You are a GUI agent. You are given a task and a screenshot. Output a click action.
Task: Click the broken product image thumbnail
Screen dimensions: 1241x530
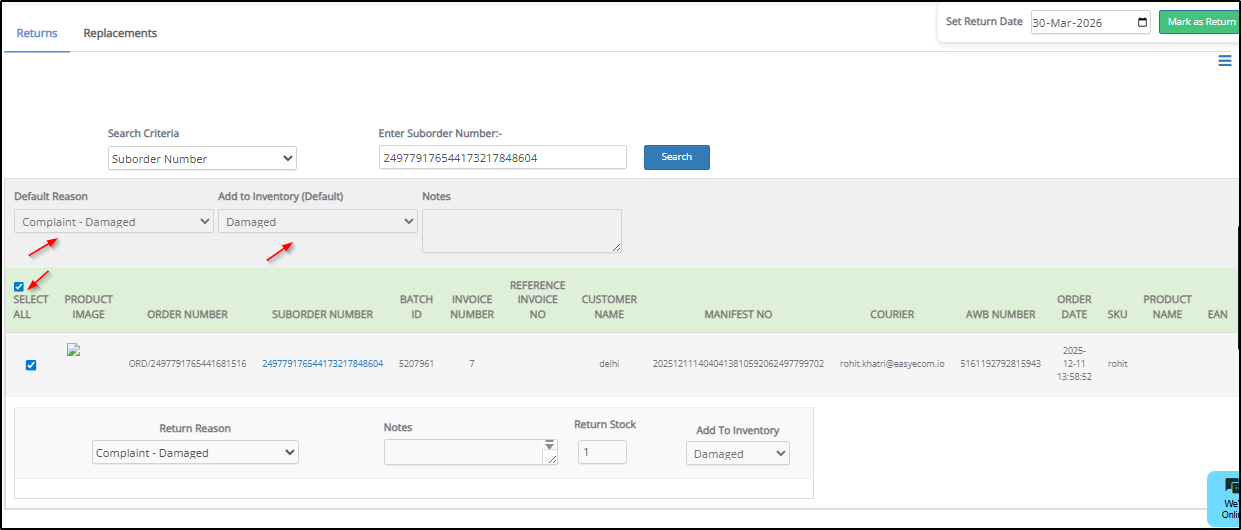coord(73,351)
